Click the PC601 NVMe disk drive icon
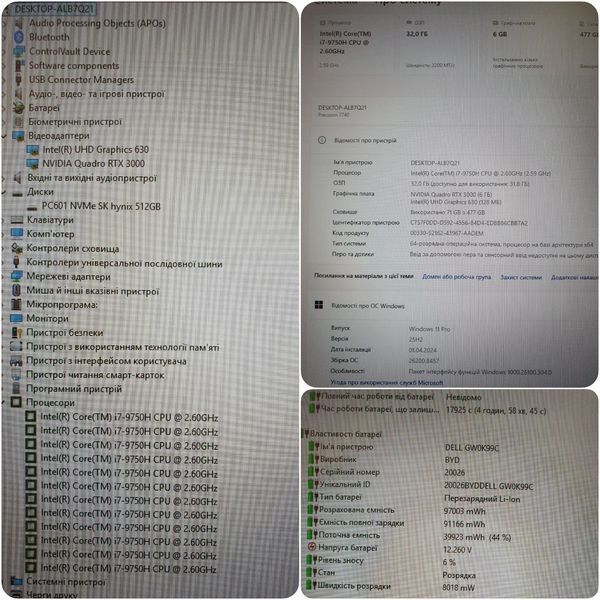The width and height of the screenshot is (600, 600). (x=32, y=207)
